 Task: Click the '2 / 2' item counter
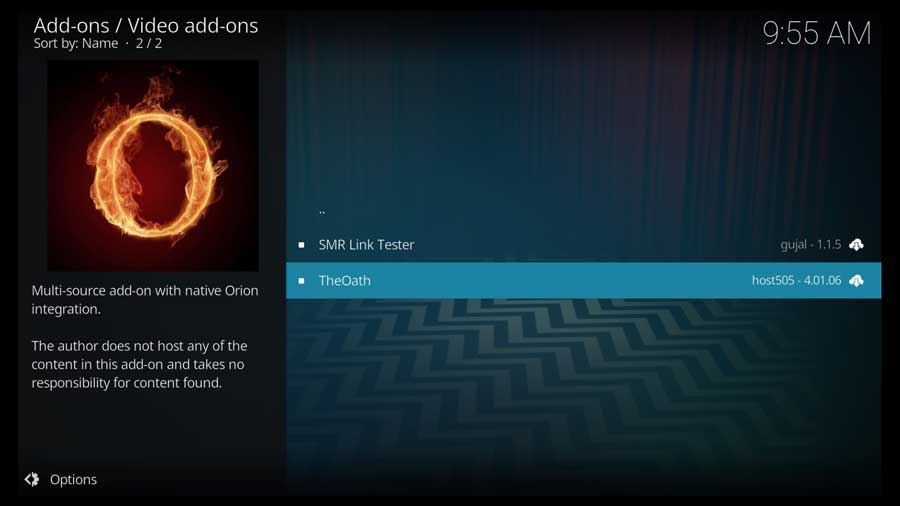tap(149, 44)
